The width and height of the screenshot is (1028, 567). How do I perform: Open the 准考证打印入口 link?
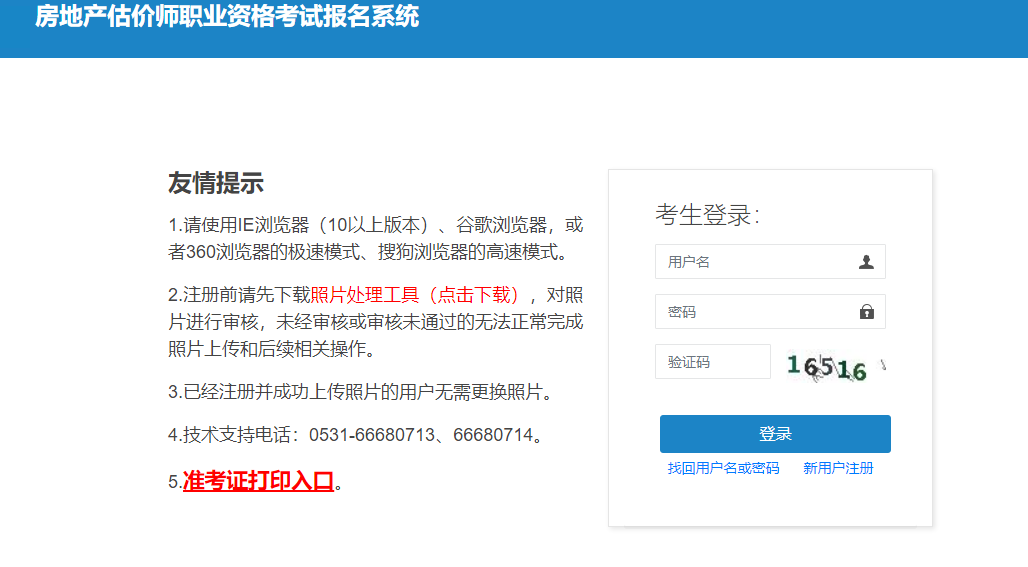(258, 481)
